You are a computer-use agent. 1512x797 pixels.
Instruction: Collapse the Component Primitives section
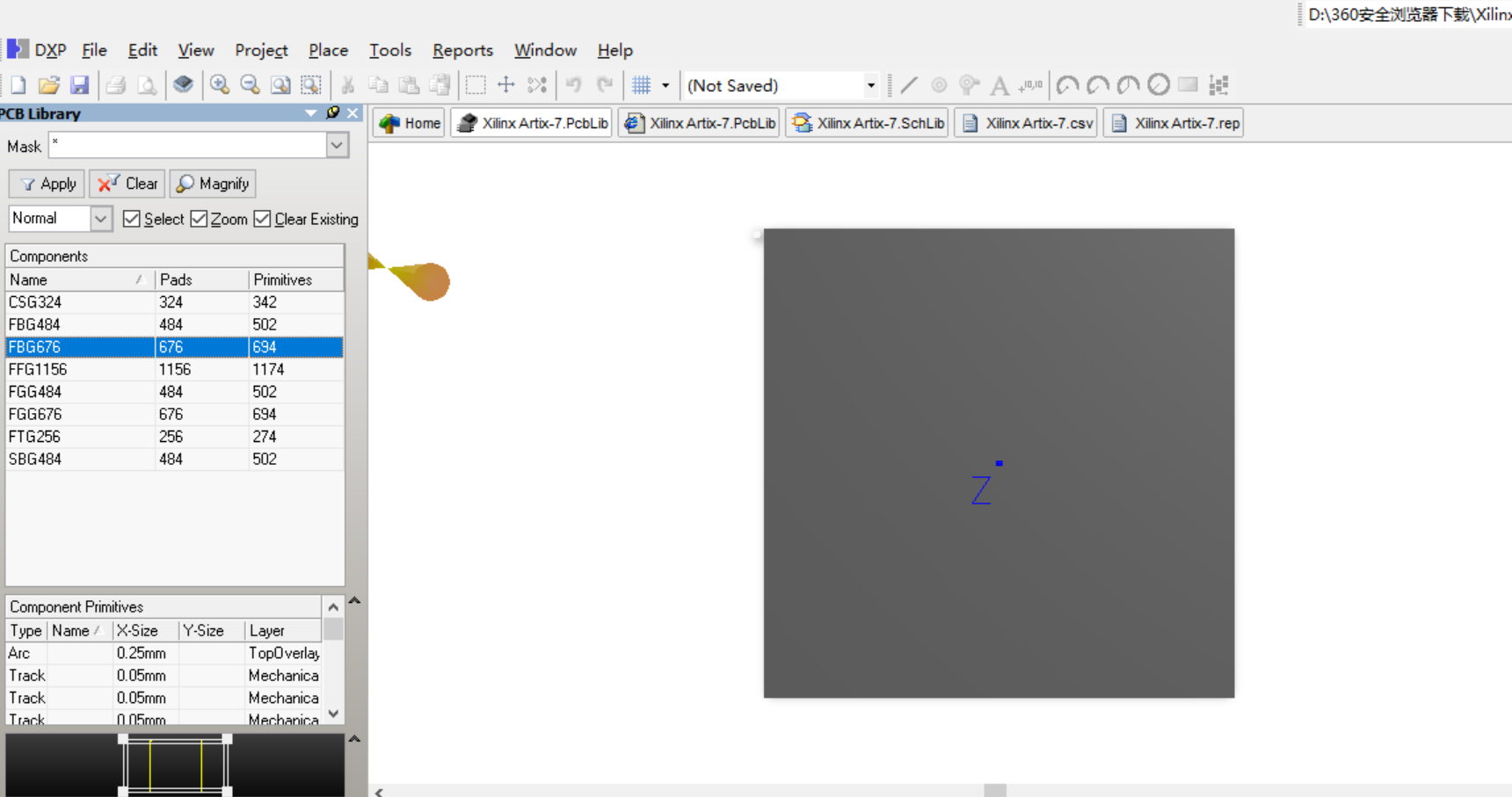tap(354, 601)
